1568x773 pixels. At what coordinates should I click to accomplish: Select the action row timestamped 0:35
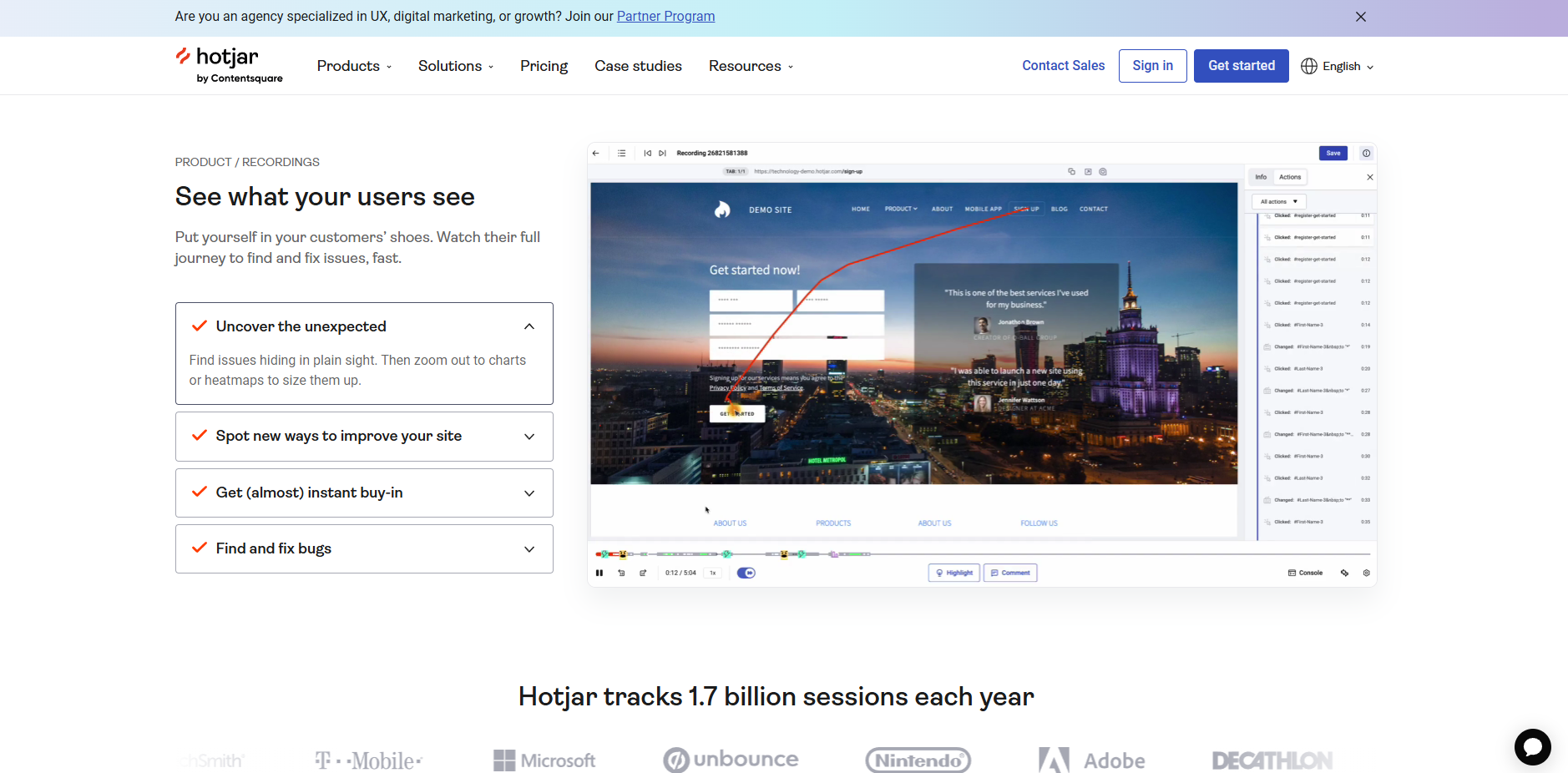(x=1317, y=522)
